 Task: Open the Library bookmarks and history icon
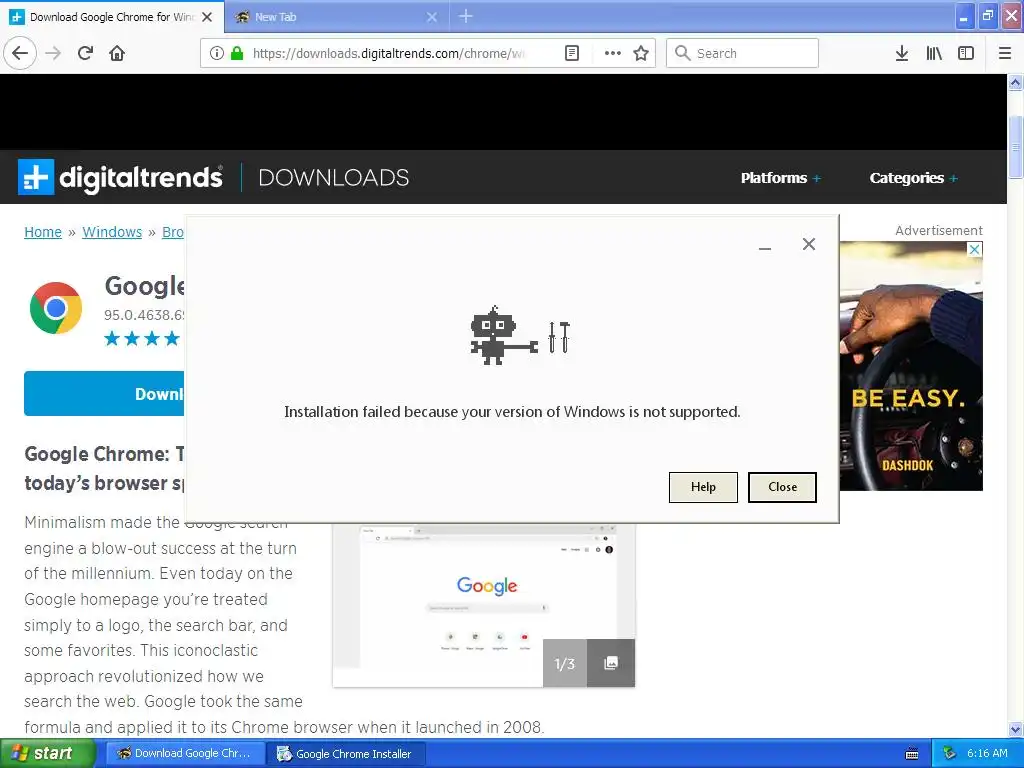click(x=934, y=53)
